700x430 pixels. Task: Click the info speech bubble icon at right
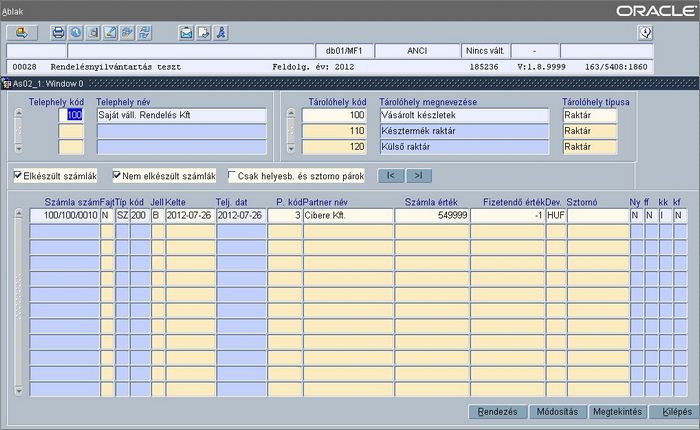(646, 33)
